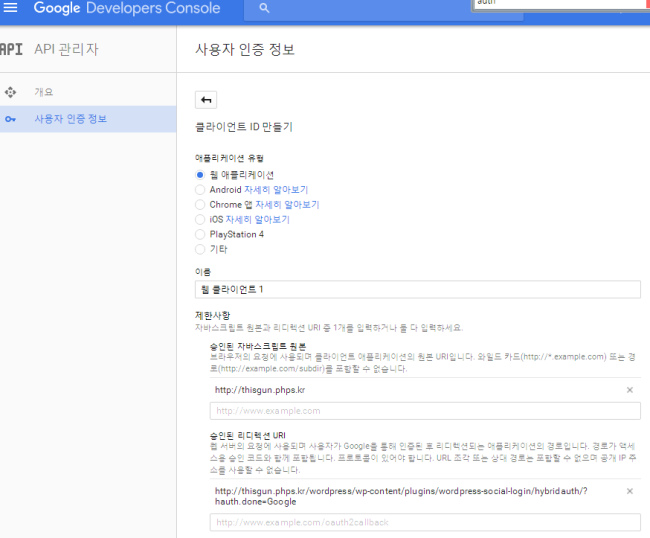
Task: Choose PlayStation 4 application type
Action: (x=200, y=234)
